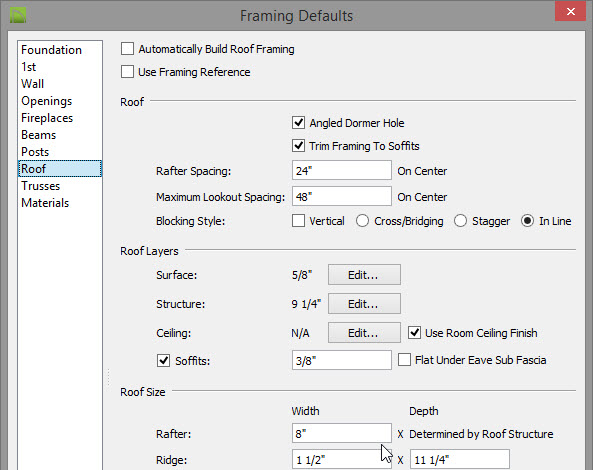Edit the roof Surface layers
The image size is (593, 470).
coord(364,275)
